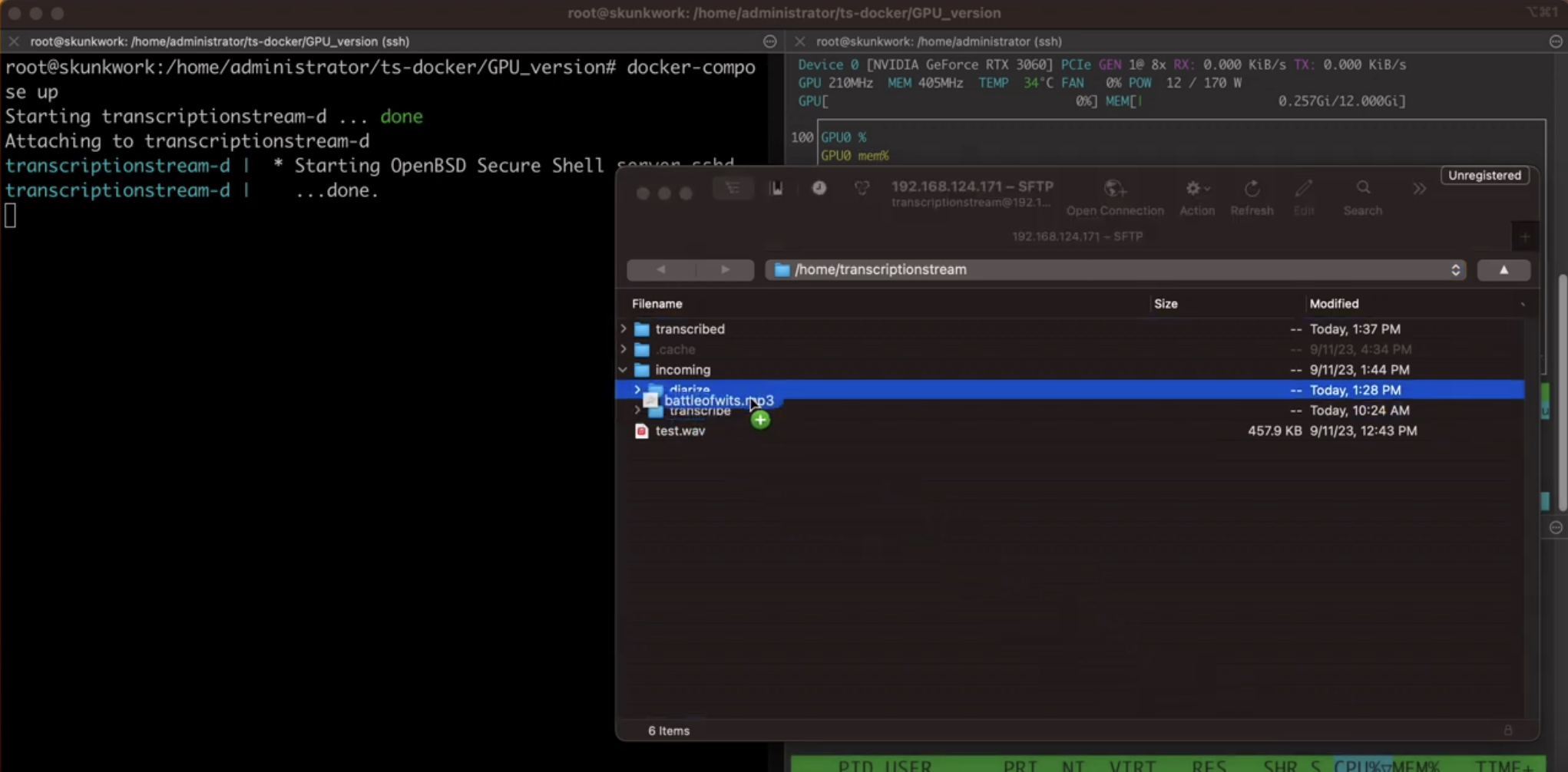Screen dimensions: 1568x772
Task: Expand the .cache folder
Action: 623,349
